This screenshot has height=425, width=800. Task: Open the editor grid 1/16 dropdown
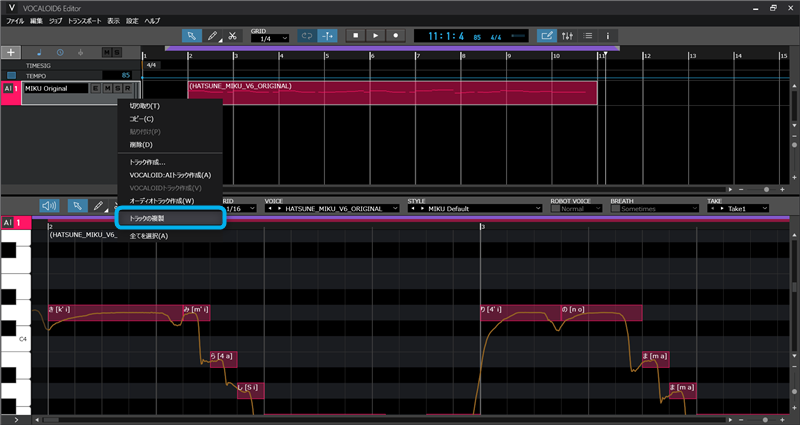pos(240,209)
